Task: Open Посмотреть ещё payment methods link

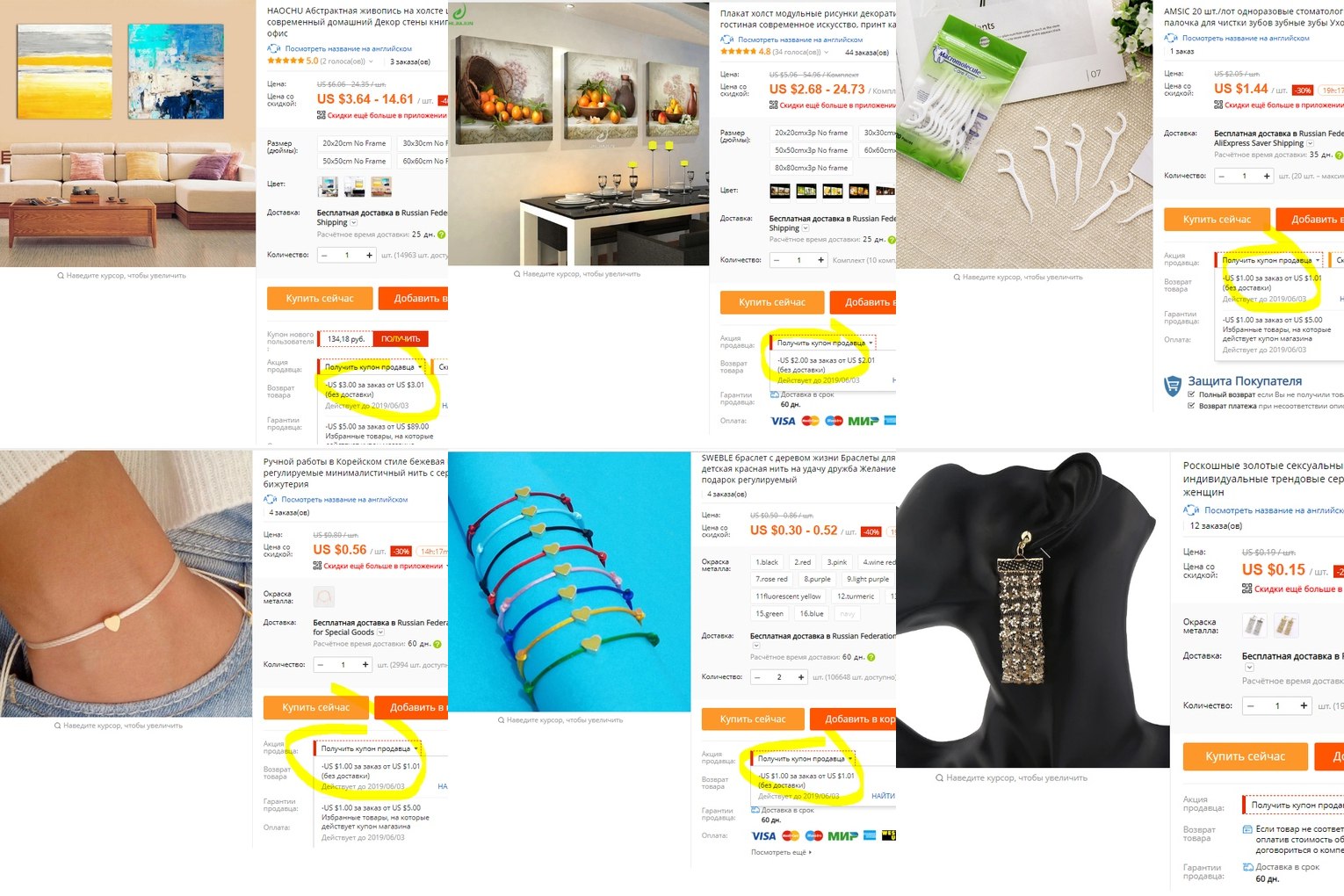Action: (781, 853)
